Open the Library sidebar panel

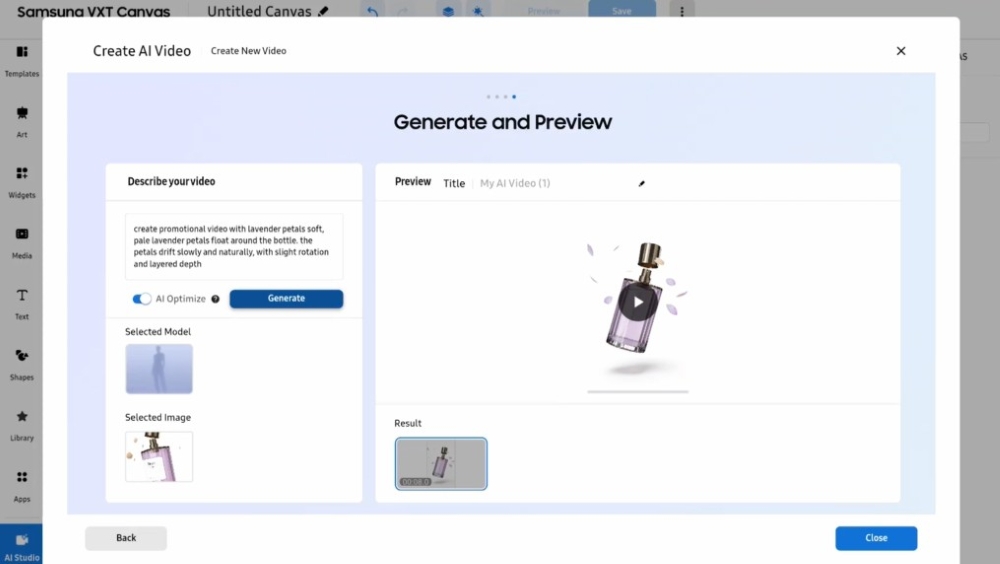[21, 423]
